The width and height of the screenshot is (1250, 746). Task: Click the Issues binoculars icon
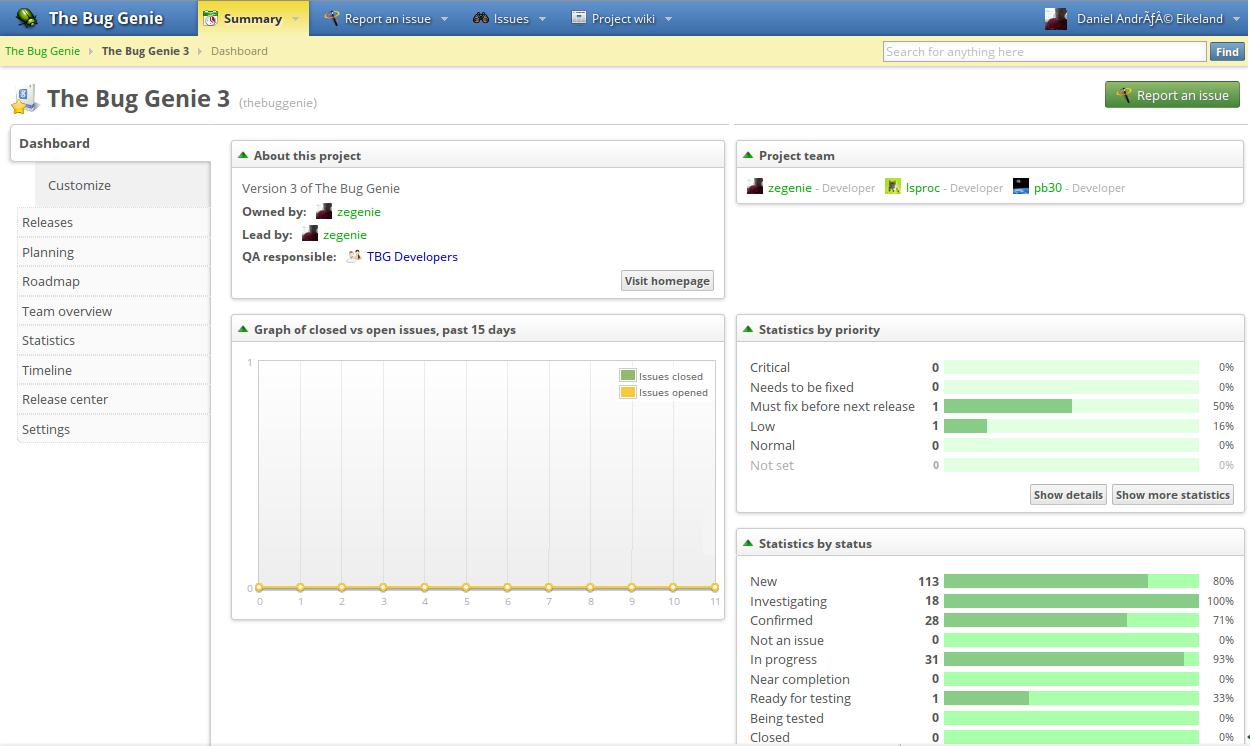click(x=481, y=18)
